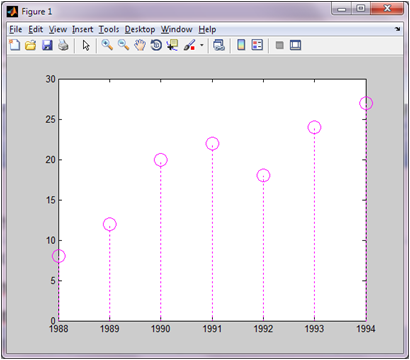The width and height of the screenshot is (410, 360).
Task: Select the Brush data tool
Action: [189, 45]
